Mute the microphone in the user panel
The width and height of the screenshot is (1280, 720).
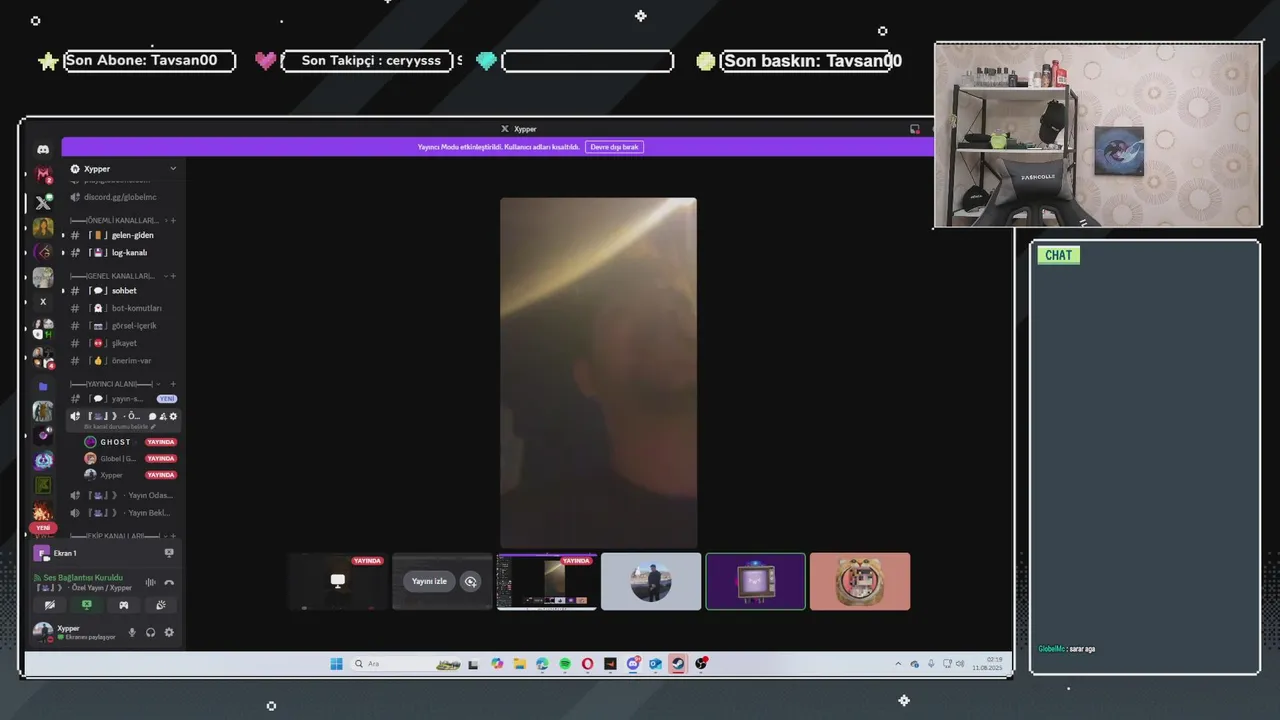pyautogui.click(x=131, y=632)
